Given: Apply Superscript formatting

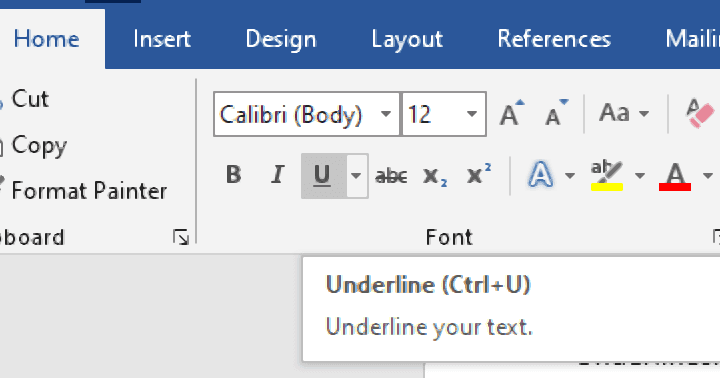Looking at the screenshot, I should (479, 175).
